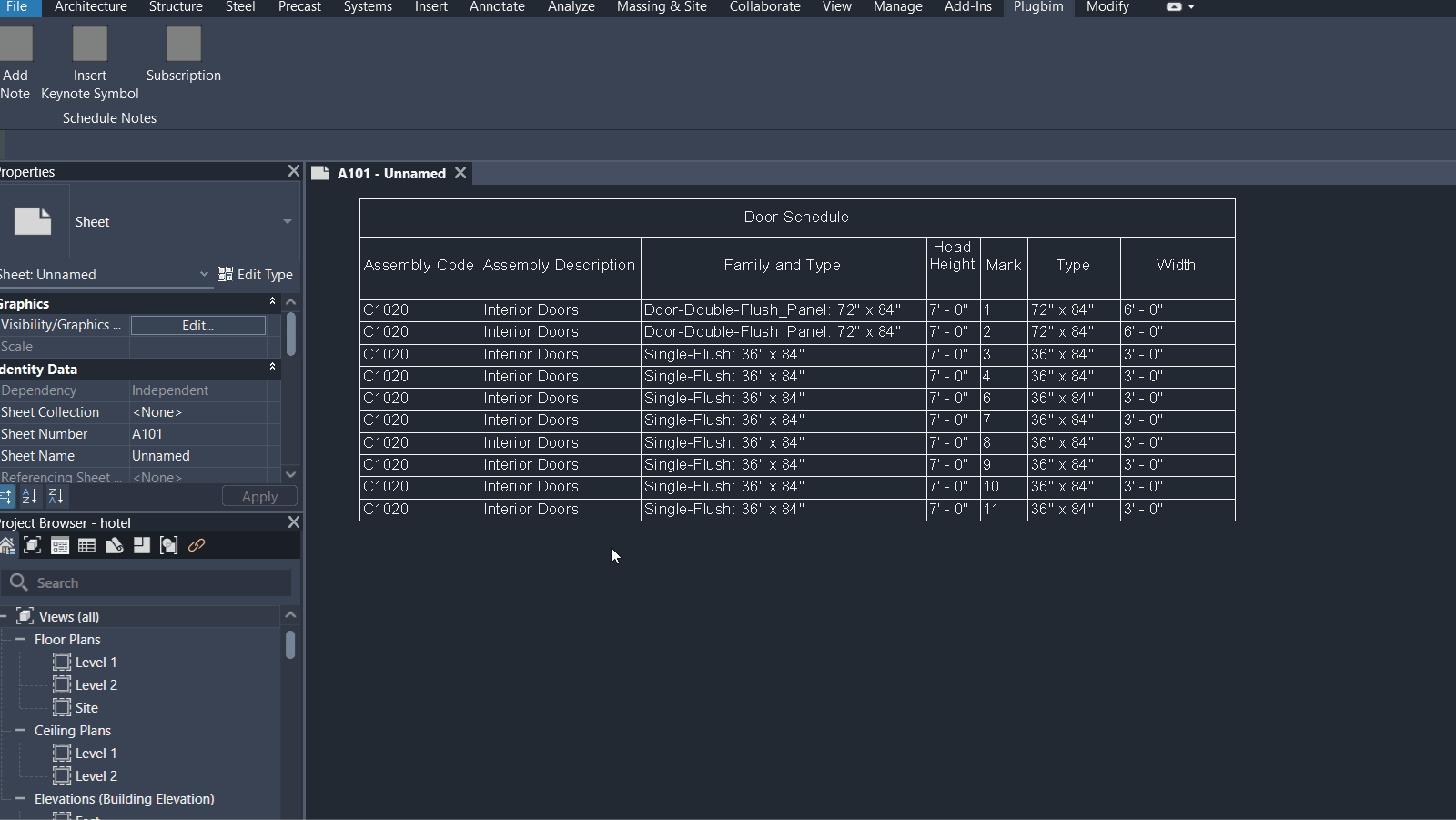Collapse the Views (all) tree node

pos(5,616)
